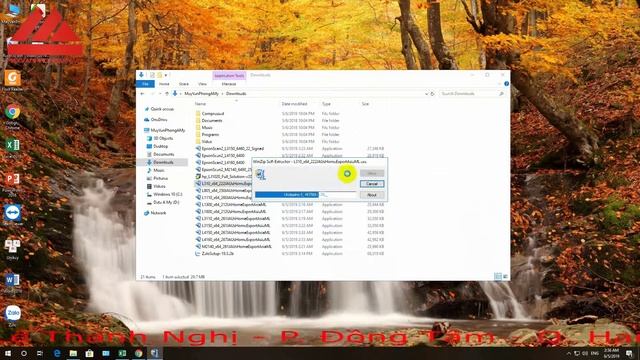Open Explorer help question mark icon

(x=506, y=84)
